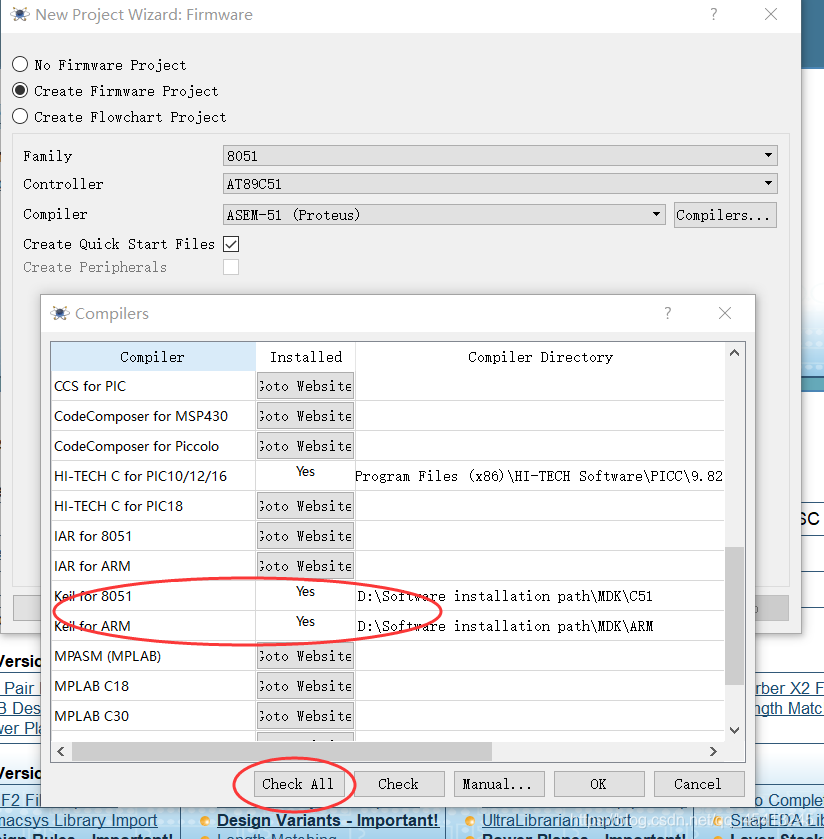Click horizontal scrollbar thumb in compilers list
The height and width of the screenshot is (839, 824).
point(282,751)
